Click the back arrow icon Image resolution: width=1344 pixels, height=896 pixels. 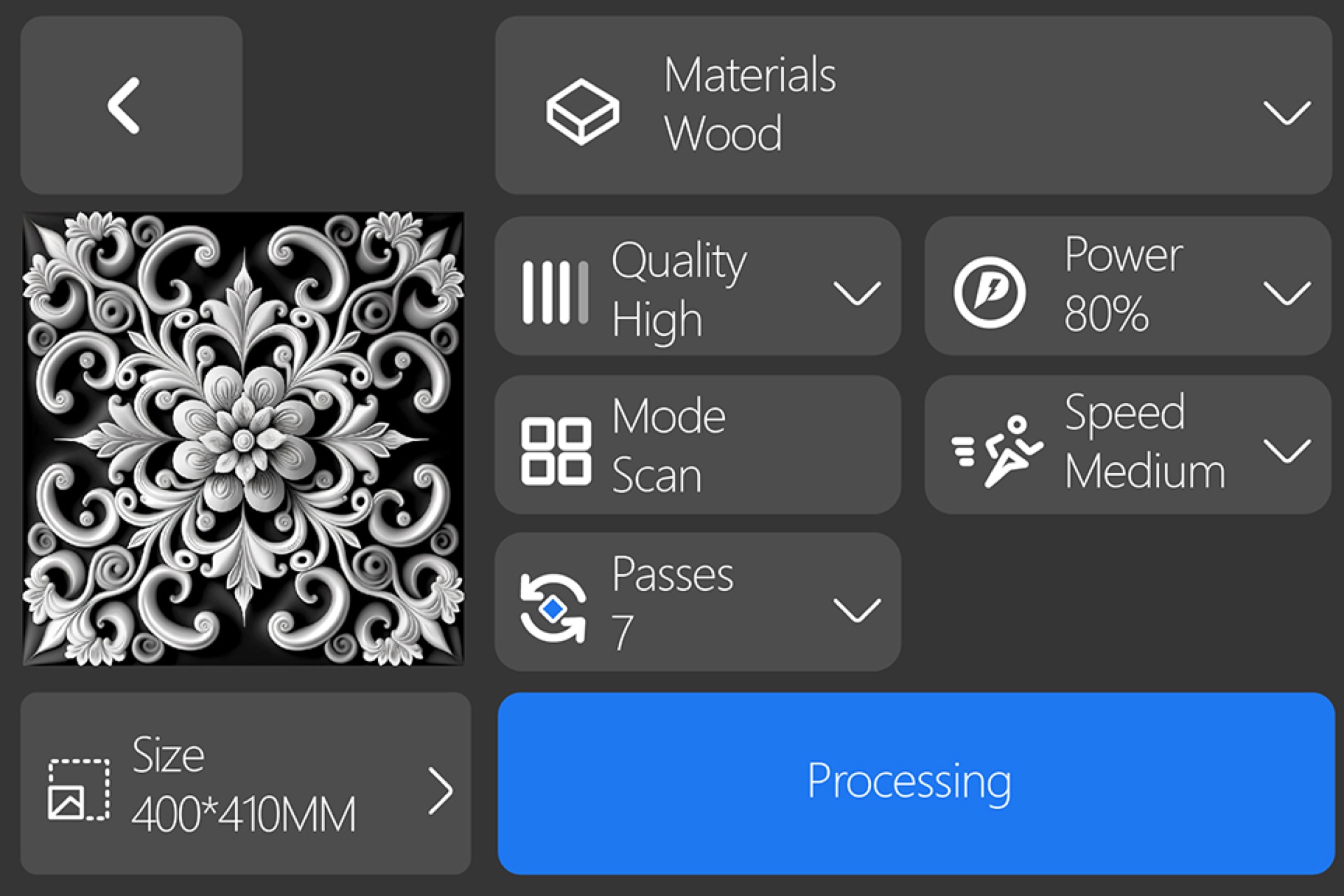pos(124,106)
